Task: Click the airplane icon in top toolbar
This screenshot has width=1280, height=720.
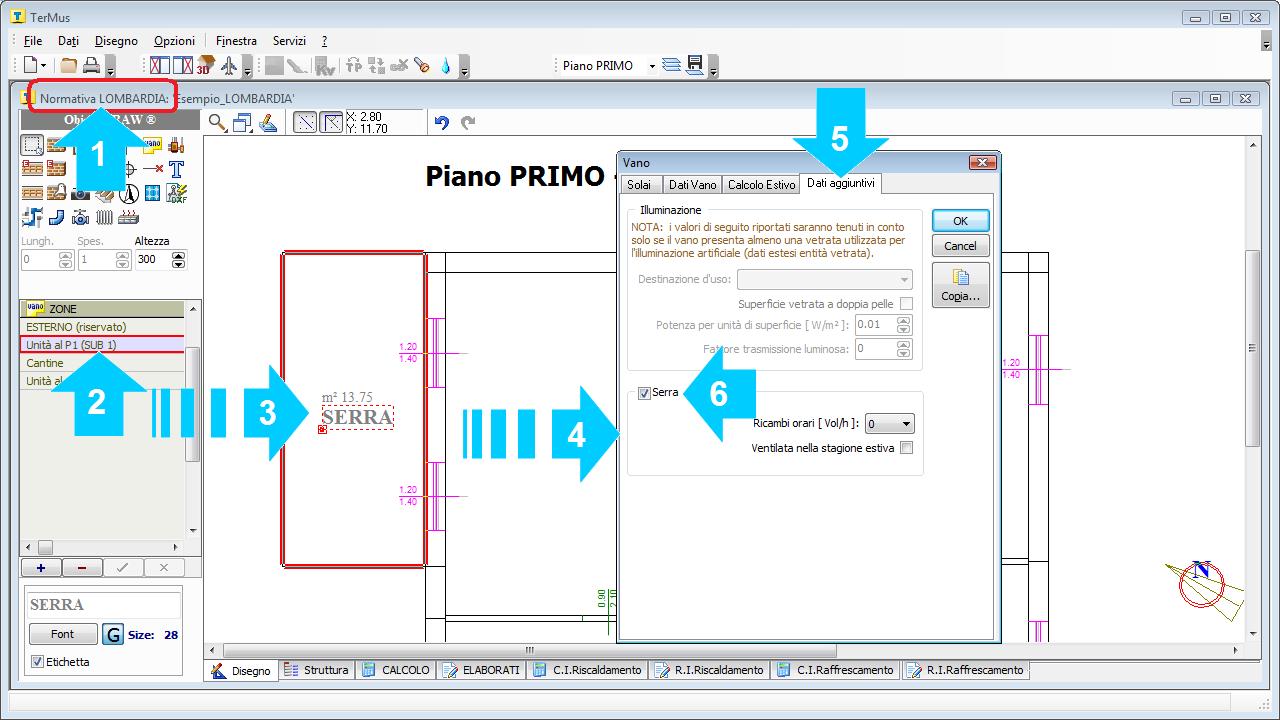Action: coord(229,66)
